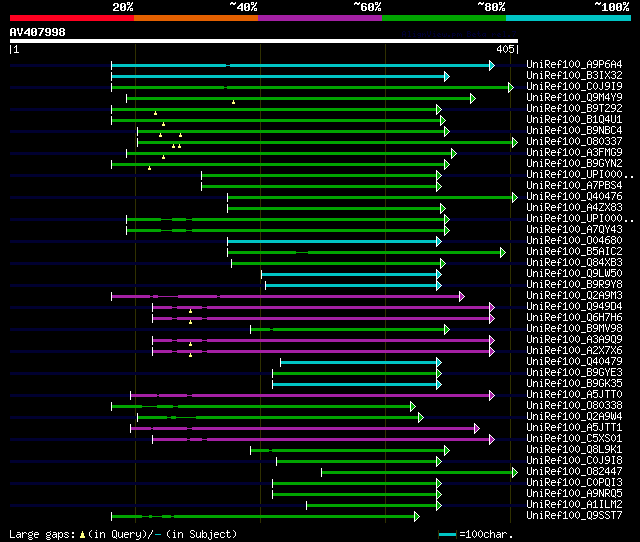Select the UniRef100_Q2A9W4 label

[574, 417]
